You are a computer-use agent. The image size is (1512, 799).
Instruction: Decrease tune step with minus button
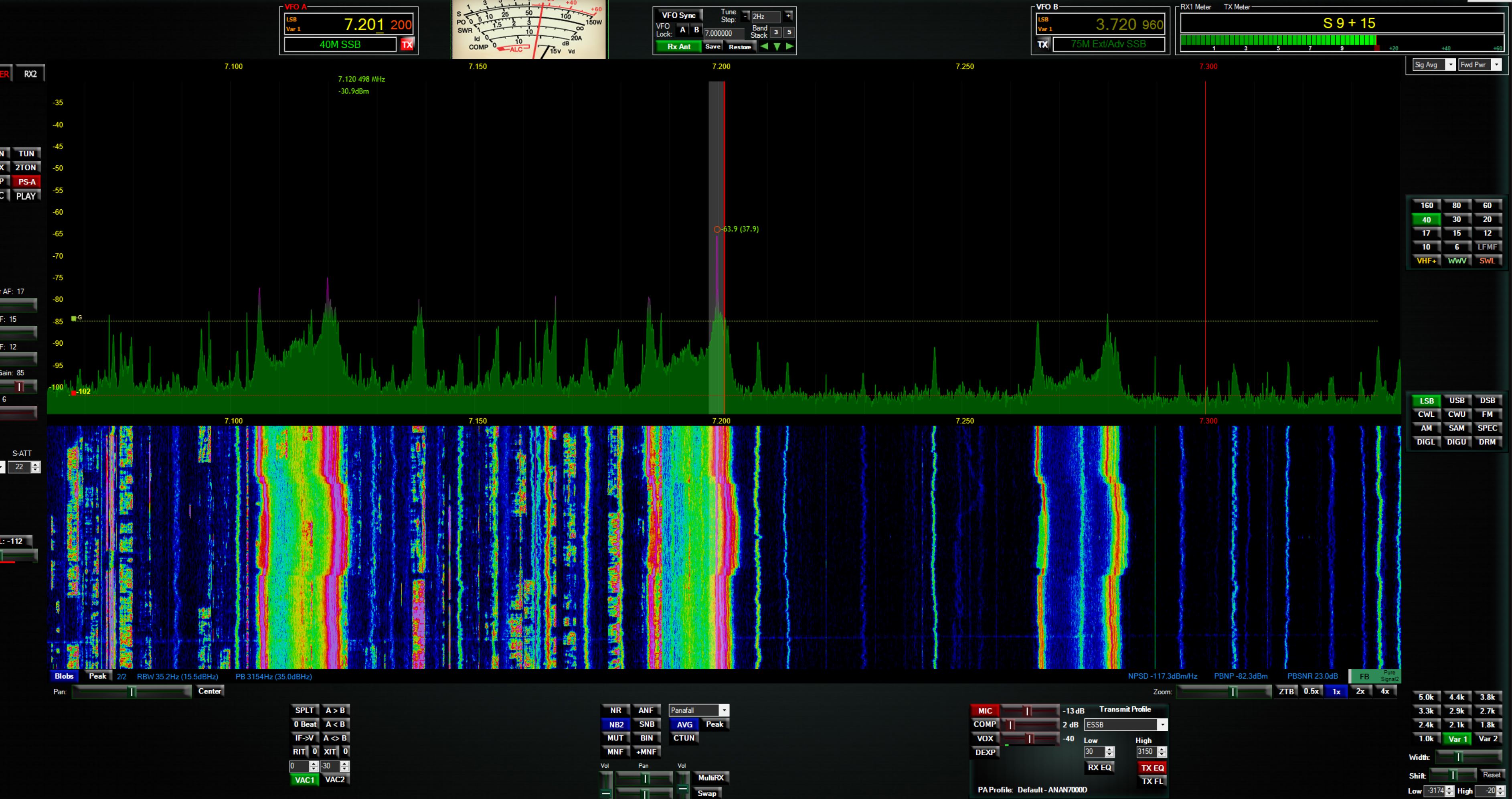pos(745,16)
